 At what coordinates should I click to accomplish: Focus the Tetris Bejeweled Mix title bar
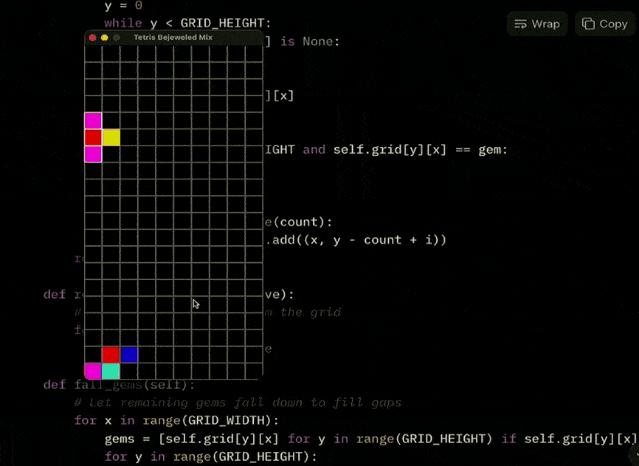pos(174,37)
